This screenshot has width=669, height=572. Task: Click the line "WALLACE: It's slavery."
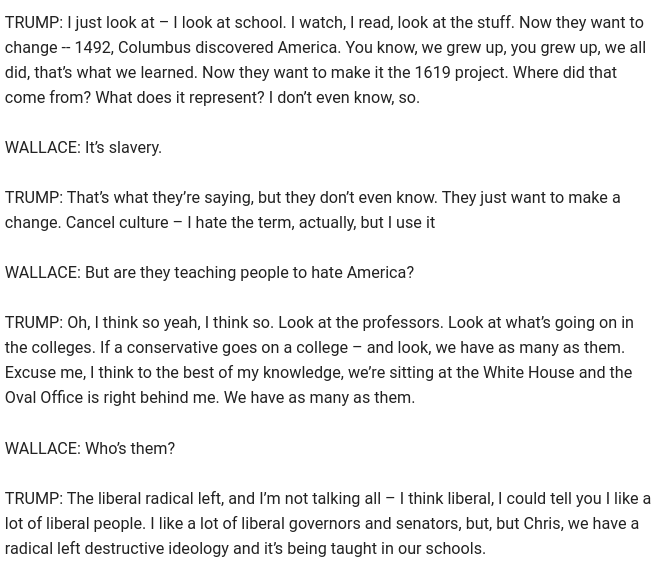pyautogui.click(x=83, y=147)
